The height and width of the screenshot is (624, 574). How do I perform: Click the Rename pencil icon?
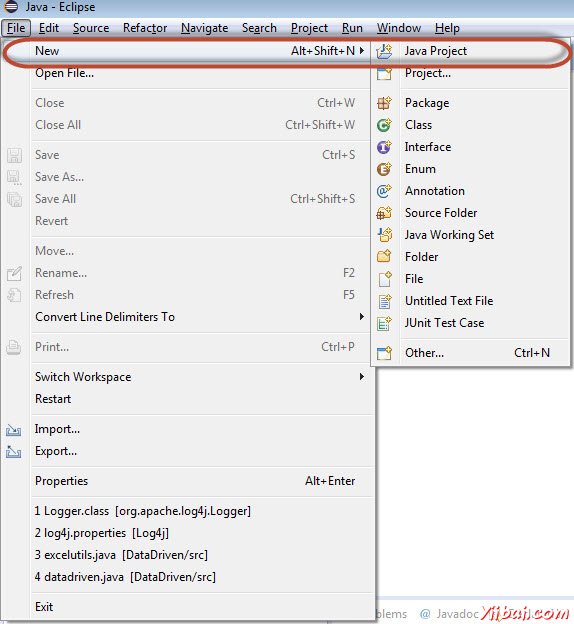point(14,273)
